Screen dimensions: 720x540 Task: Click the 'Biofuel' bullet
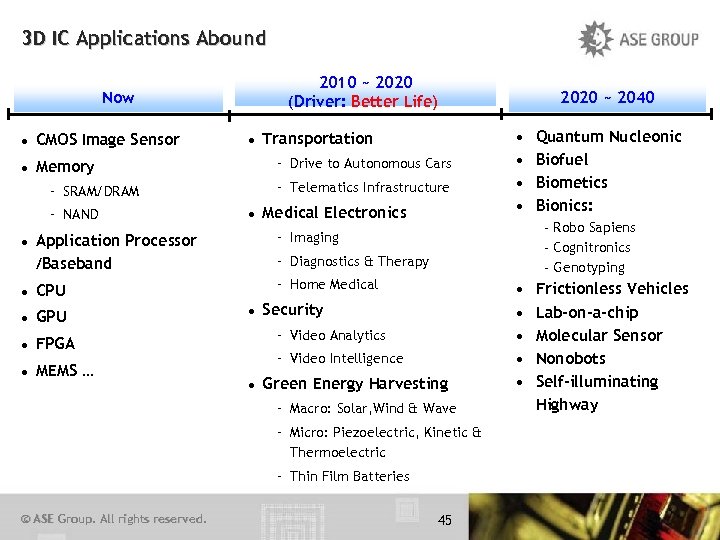[x=562, y=160]
